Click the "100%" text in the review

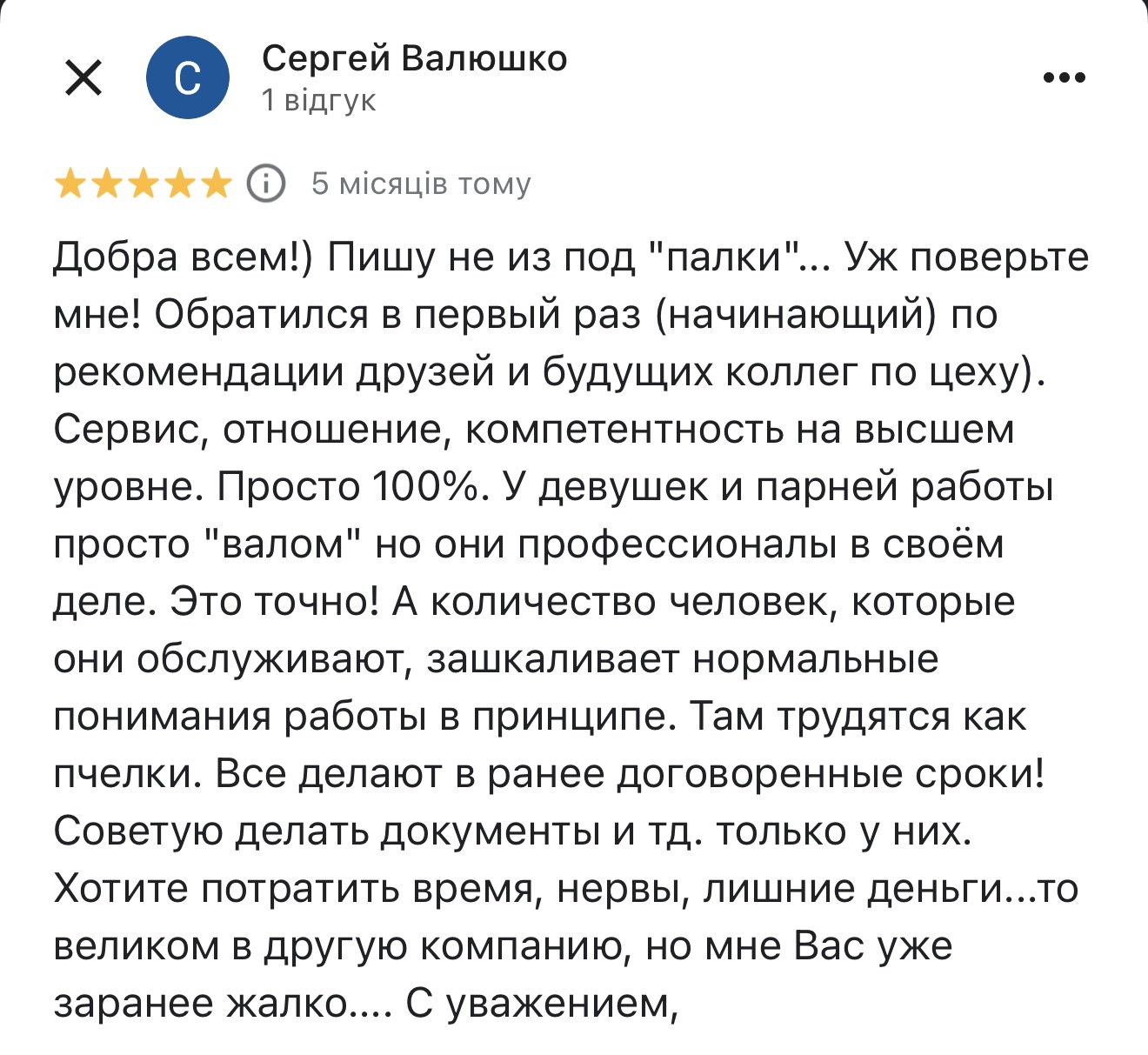(425, 487)
